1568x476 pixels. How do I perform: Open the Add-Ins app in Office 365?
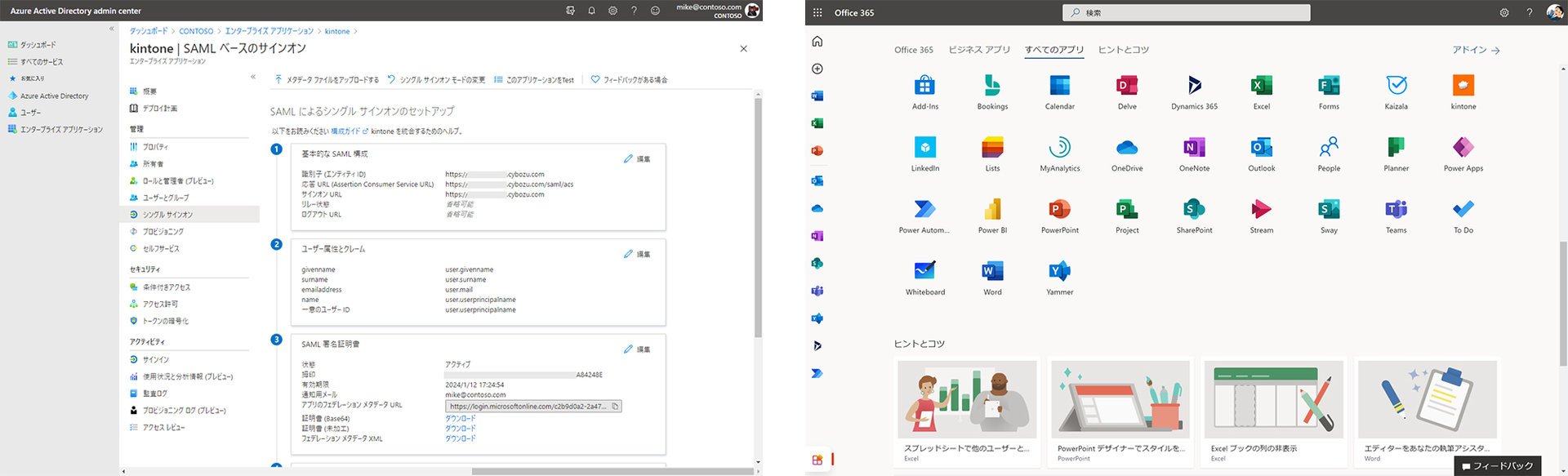coord(924,91)
